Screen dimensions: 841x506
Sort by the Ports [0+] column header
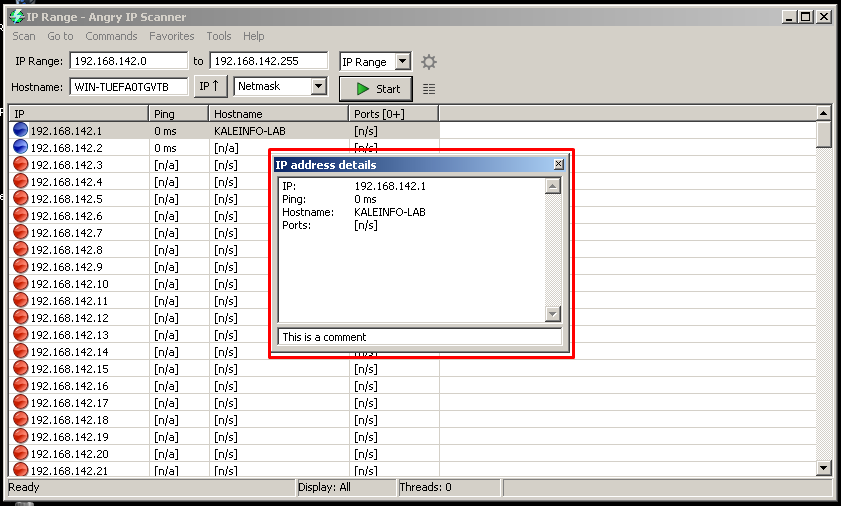click(x=394, y=114)
